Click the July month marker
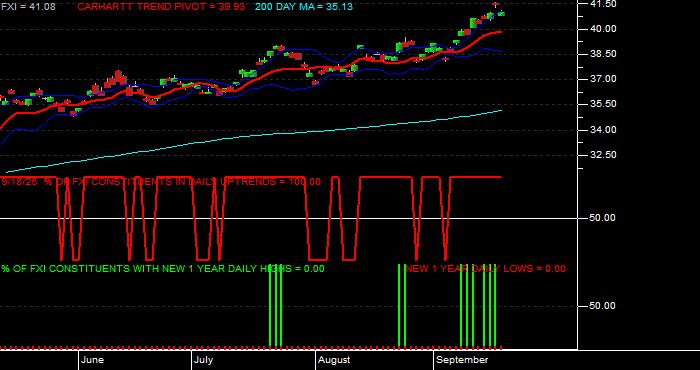700x370 pixels. [x=204, y=360]
